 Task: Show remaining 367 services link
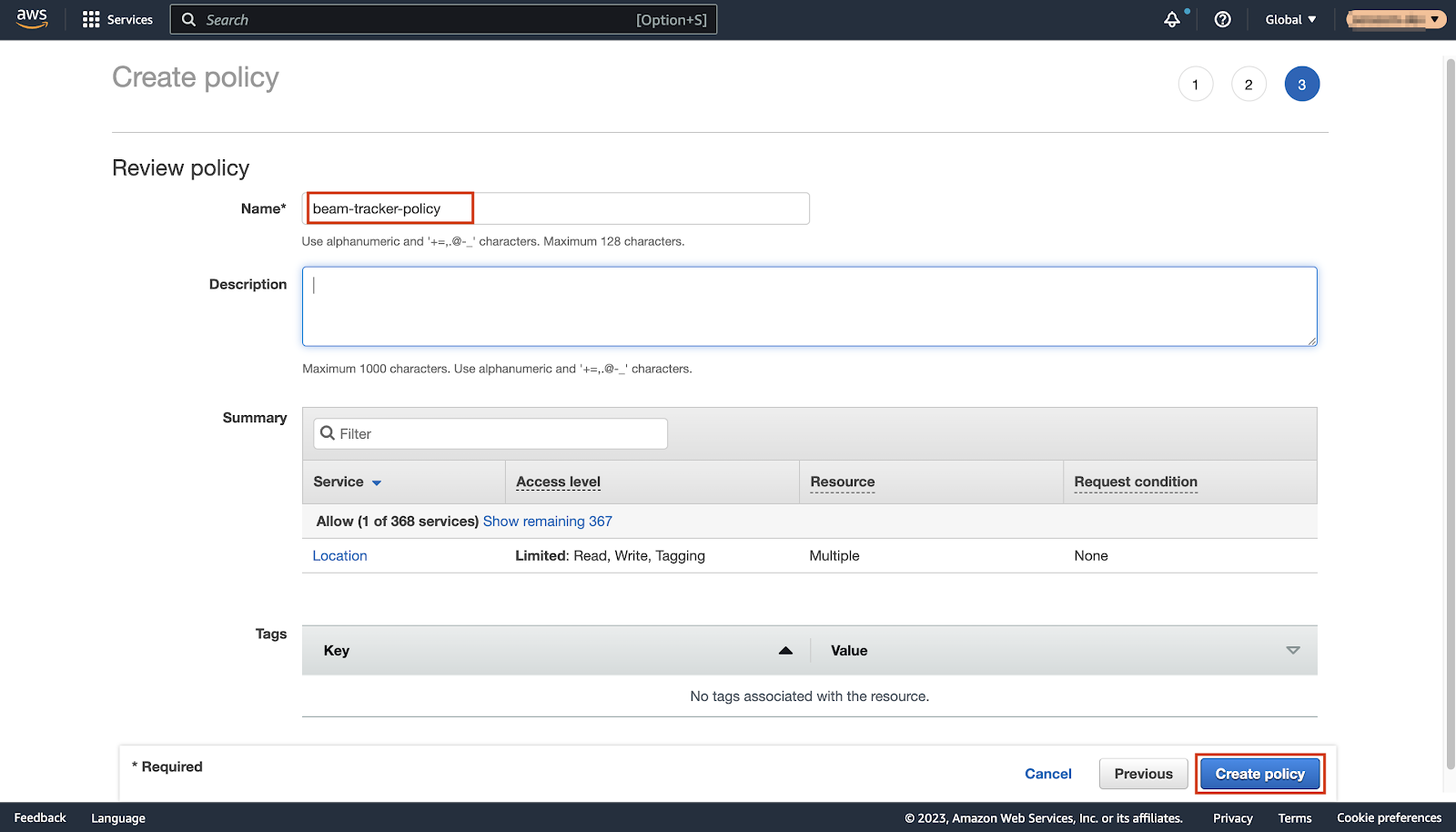click(x=547, y=522)
